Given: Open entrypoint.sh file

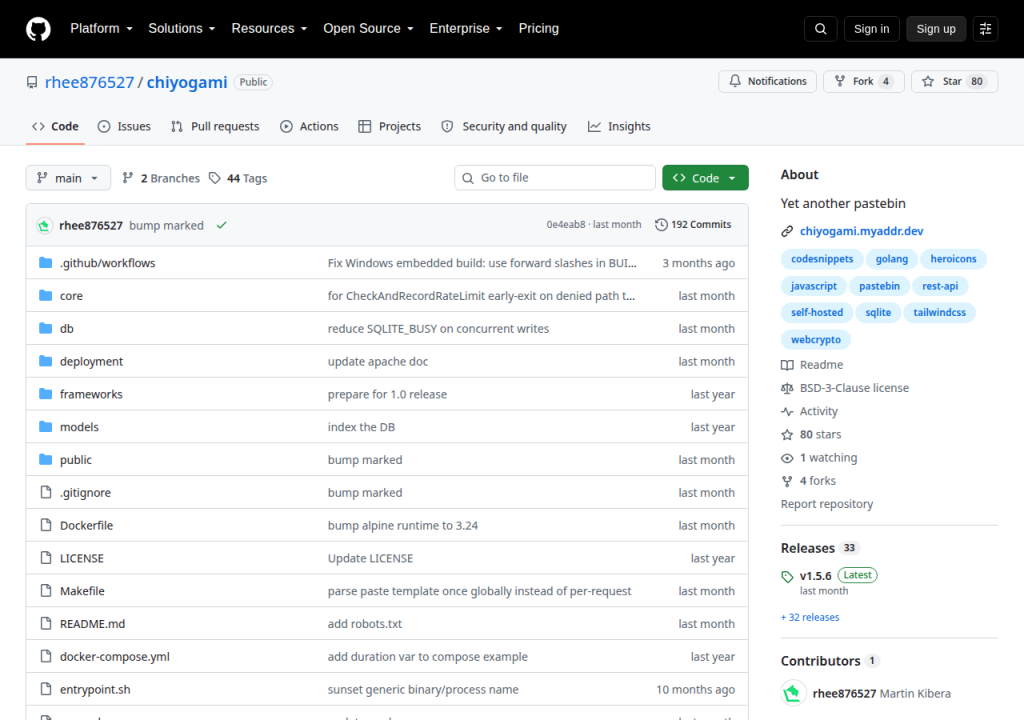Looking at the screenshot, I should 95,689.
